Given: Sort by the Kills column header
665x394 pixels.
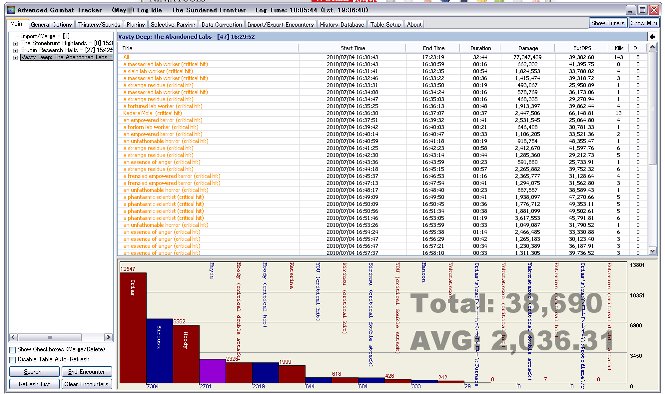Looking at the screenshot, I should click(x=618, y=48).
